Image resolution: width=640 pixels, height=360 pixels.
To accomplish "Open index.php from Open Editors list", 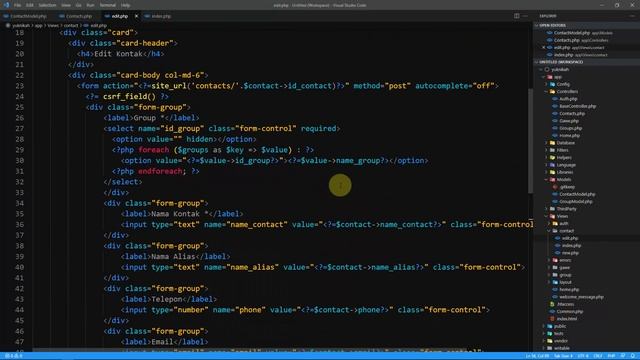I will coord(587,55).
